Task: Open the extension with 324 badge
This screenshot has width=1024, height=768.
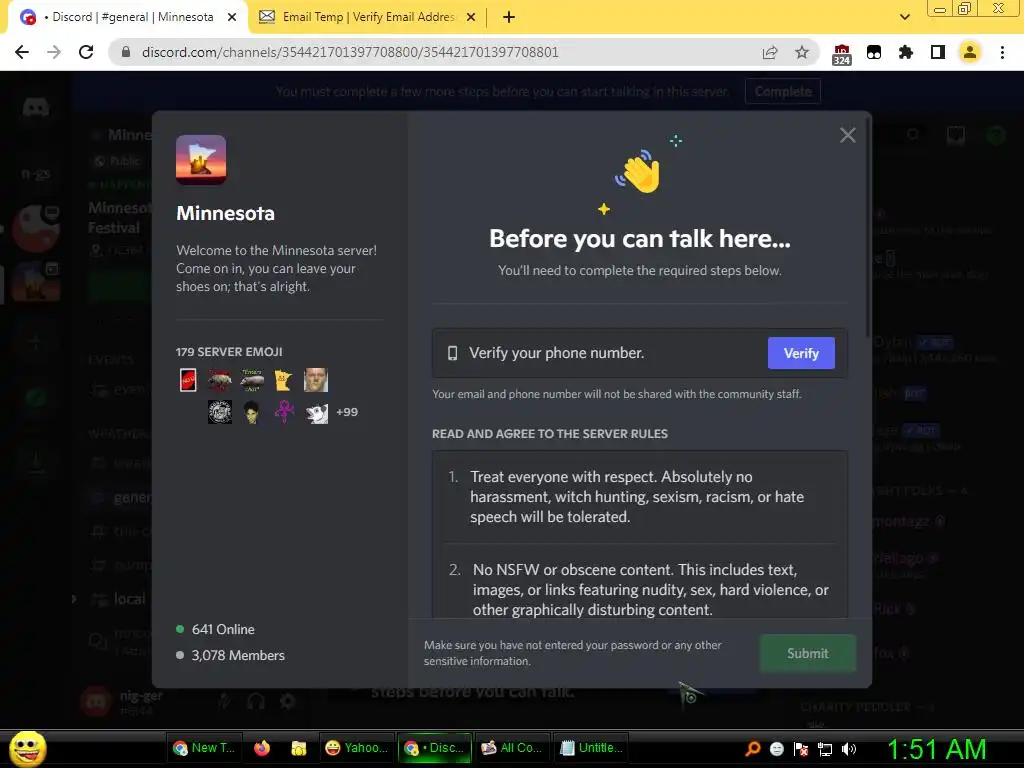Action: point(841,54)
